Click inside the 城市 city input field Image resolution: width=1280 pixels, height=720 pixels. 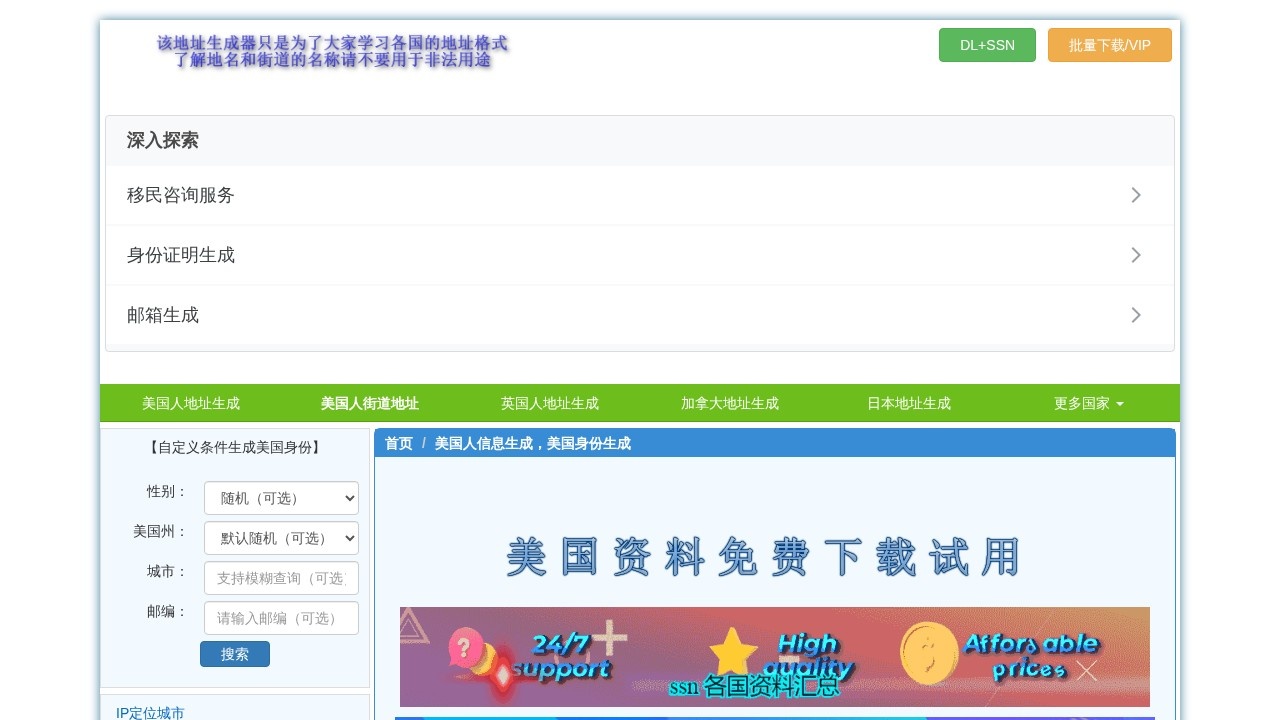click(281, 578)
